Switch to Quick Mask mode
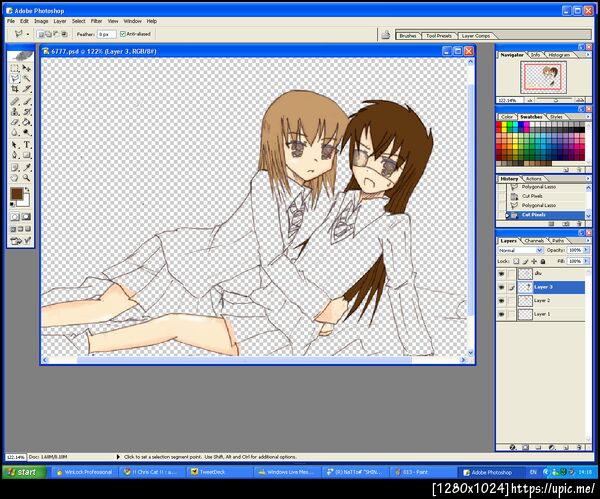The height and width of the screenshot is (499, 600). point(26,217)
